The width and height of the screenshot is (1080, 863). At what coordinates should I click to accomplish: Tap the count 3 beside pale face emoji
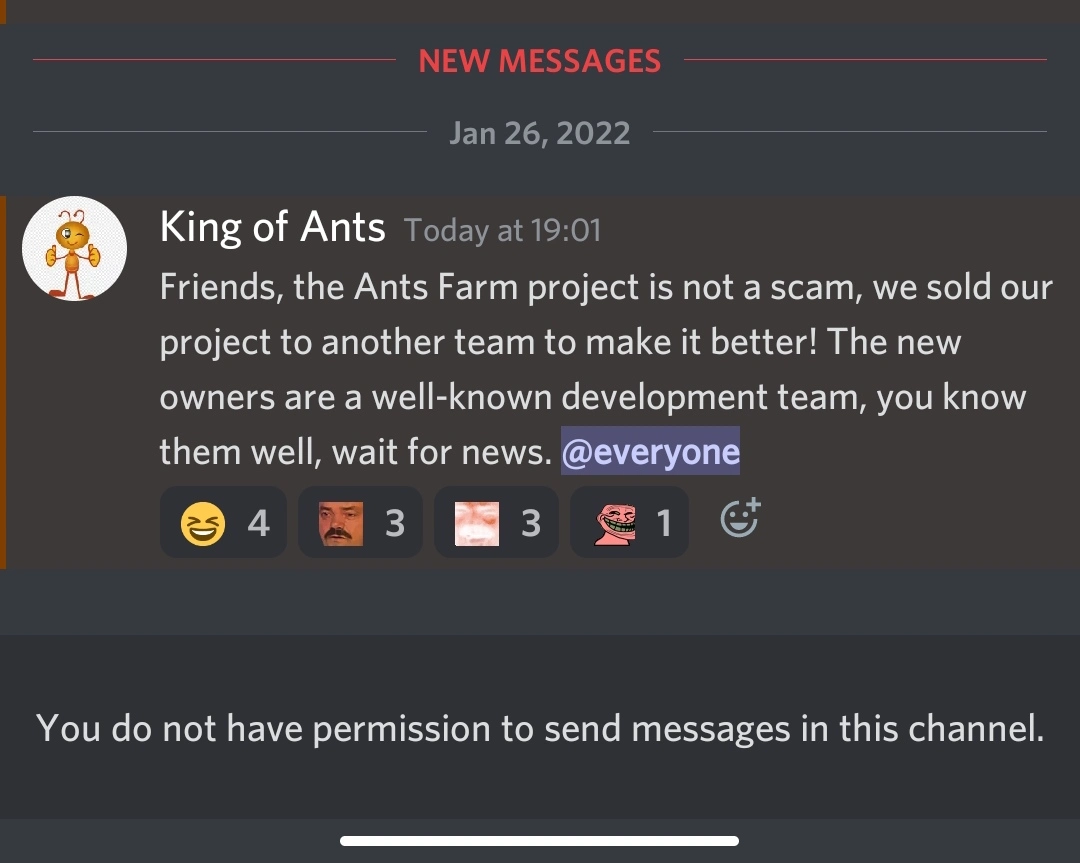coord(531,523)
